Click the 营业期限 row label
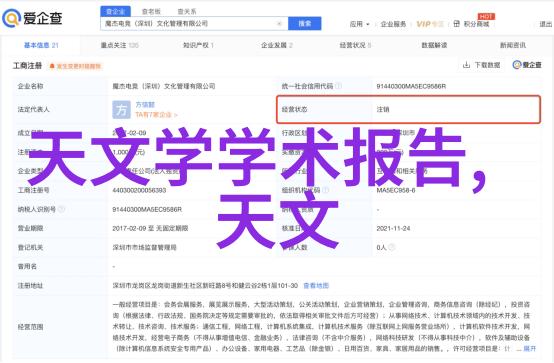The width and height of the screenshot is (554, 363). click(x=30, y=228)
